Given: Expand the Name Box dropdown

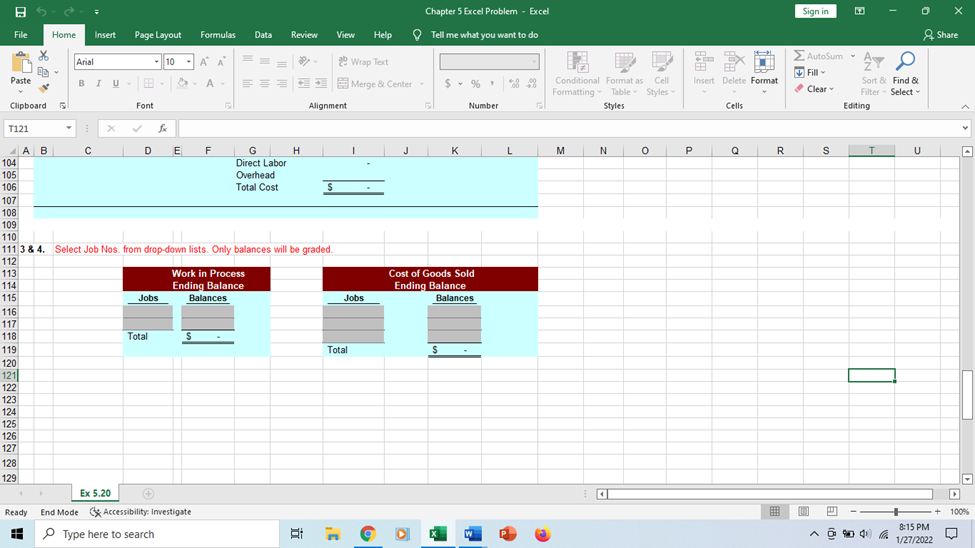Looking at the screenshot, I should (x=68, y=129).
